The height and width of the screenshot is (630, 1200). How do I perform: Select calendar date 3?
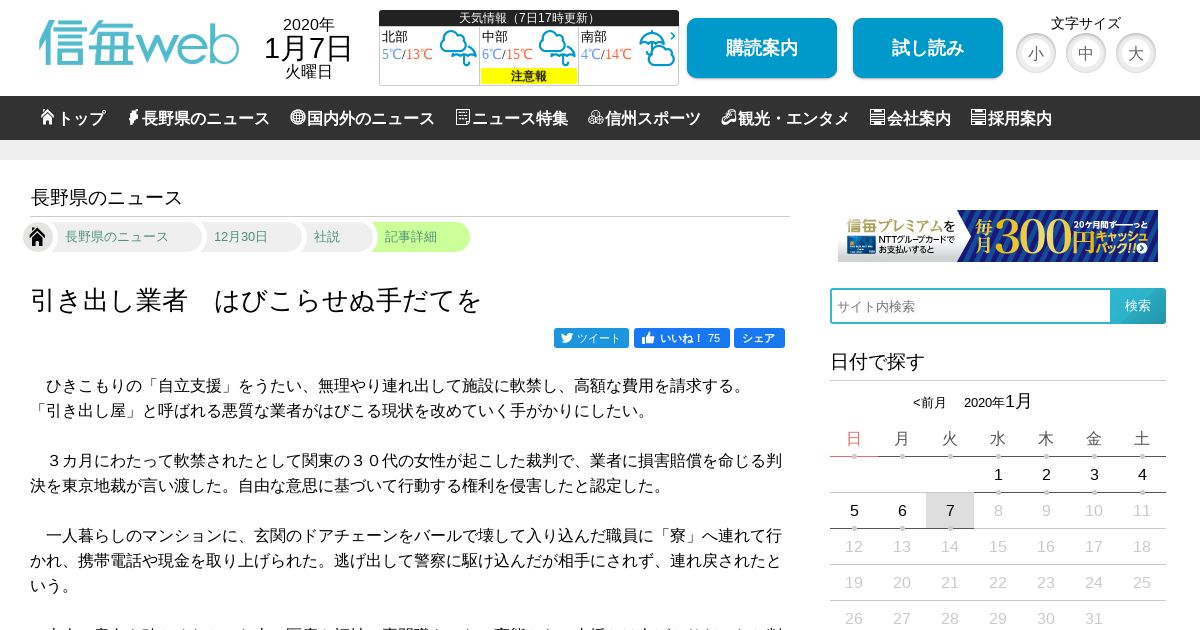(x=1094, y=475)
